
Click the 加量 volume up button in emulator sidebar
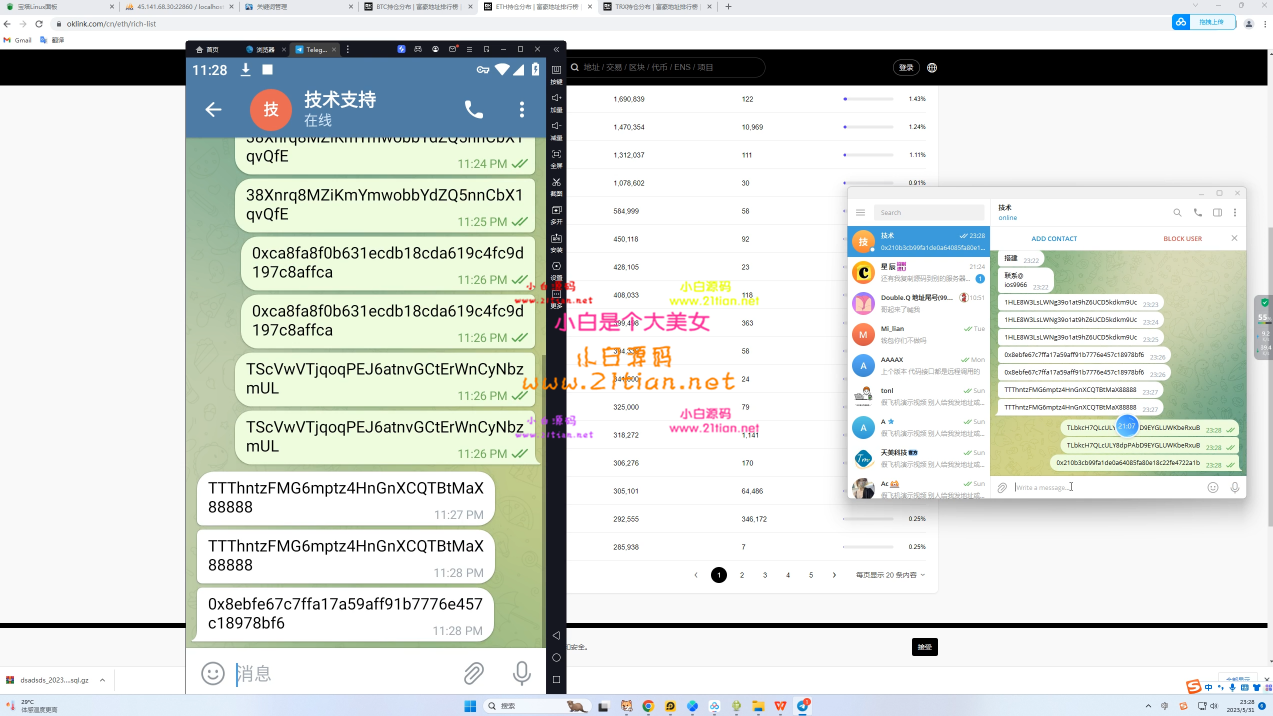pos(556,99)
